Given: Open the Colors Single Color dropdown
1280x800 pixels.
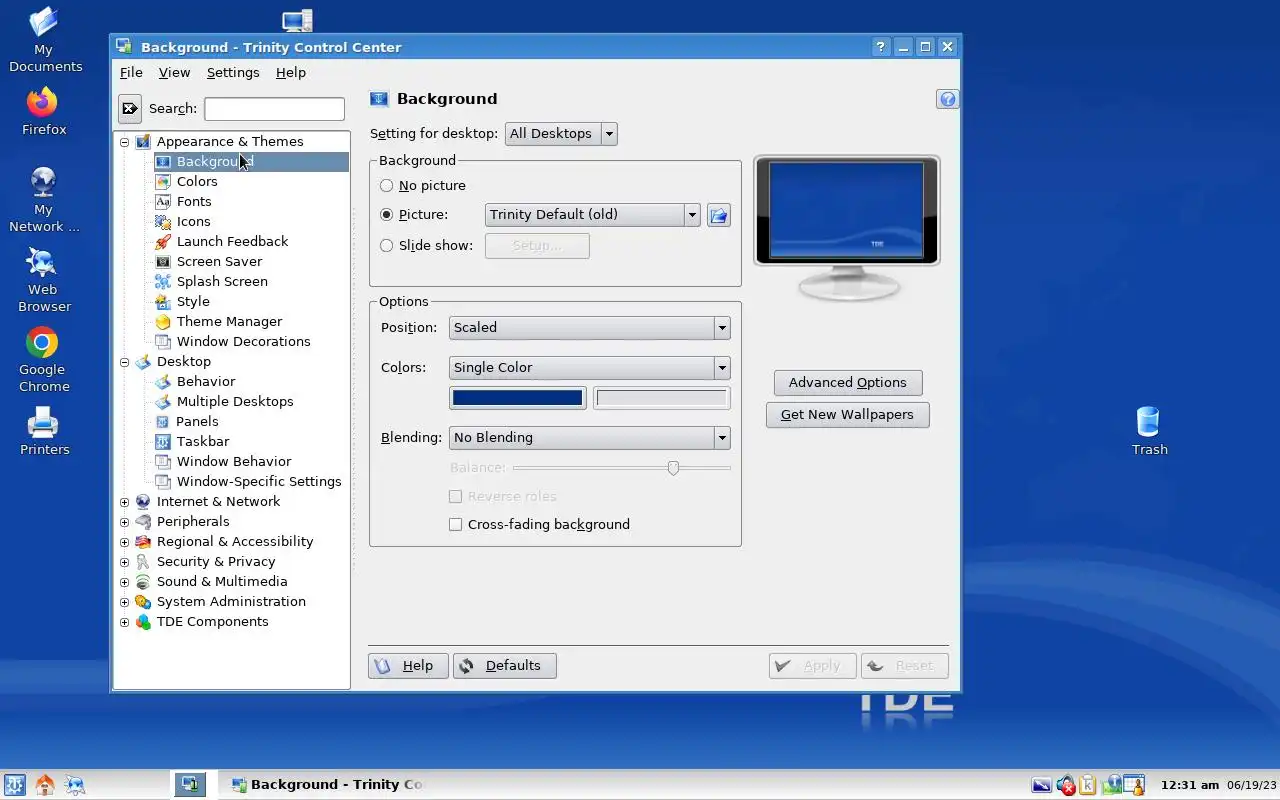Looking at the screenshot, I should tap(589, 368).
